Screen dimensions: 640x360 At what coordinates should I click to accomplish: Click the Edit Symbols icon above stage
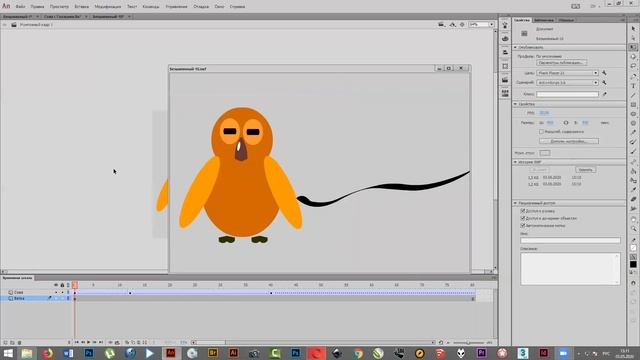[452, 24]
